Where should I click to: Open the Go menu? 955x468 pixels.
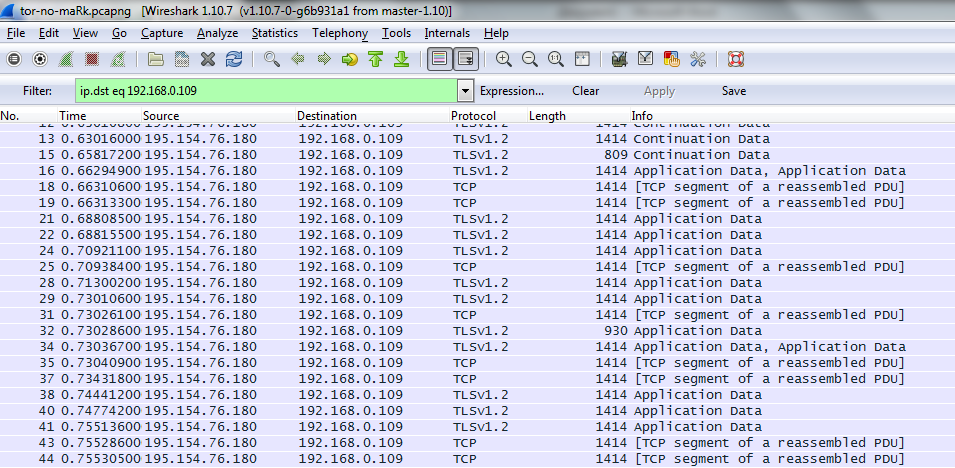coord(119,33)
